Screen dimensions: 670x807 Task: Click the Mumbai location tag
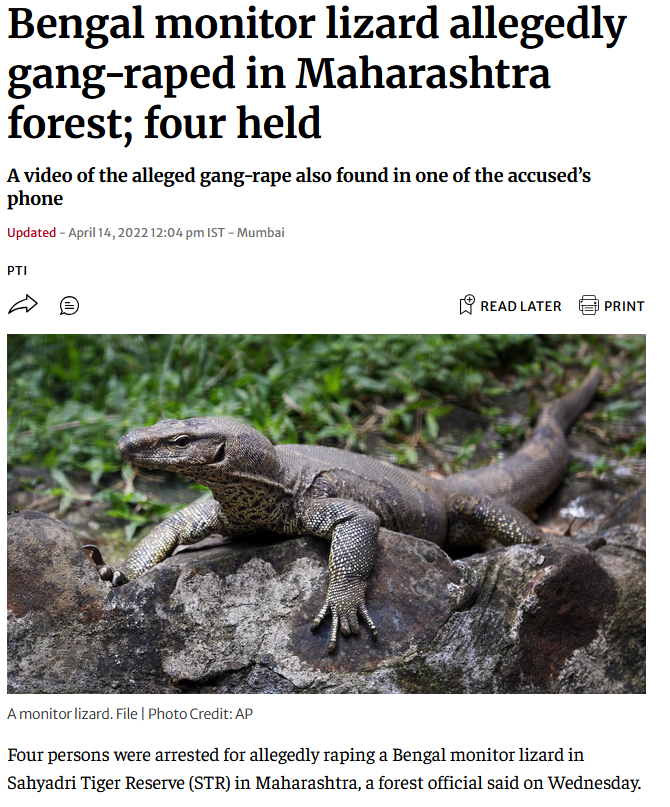[260, 233]
